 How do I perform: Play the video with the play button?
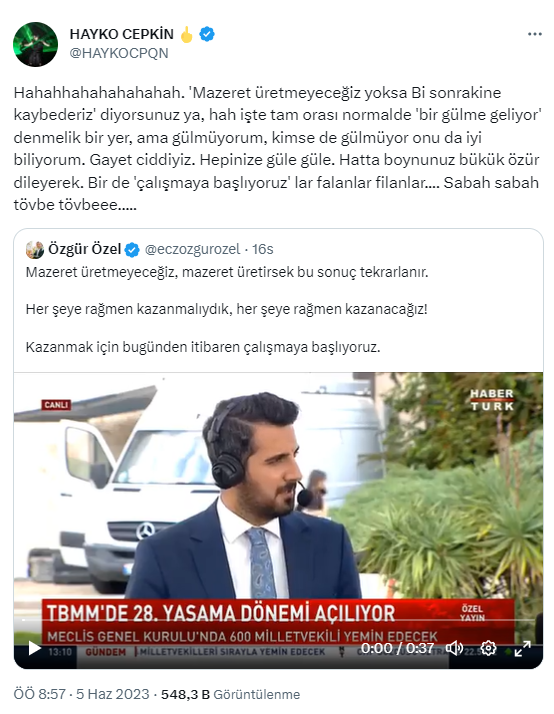click(34, 648)
